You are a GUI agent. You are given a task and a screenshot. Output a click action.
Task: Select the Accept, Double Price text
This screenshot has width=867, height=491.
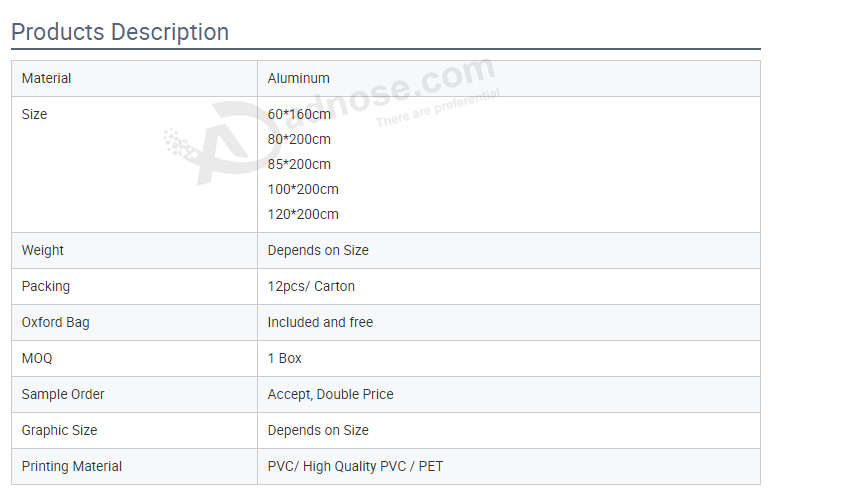point(330,394)
